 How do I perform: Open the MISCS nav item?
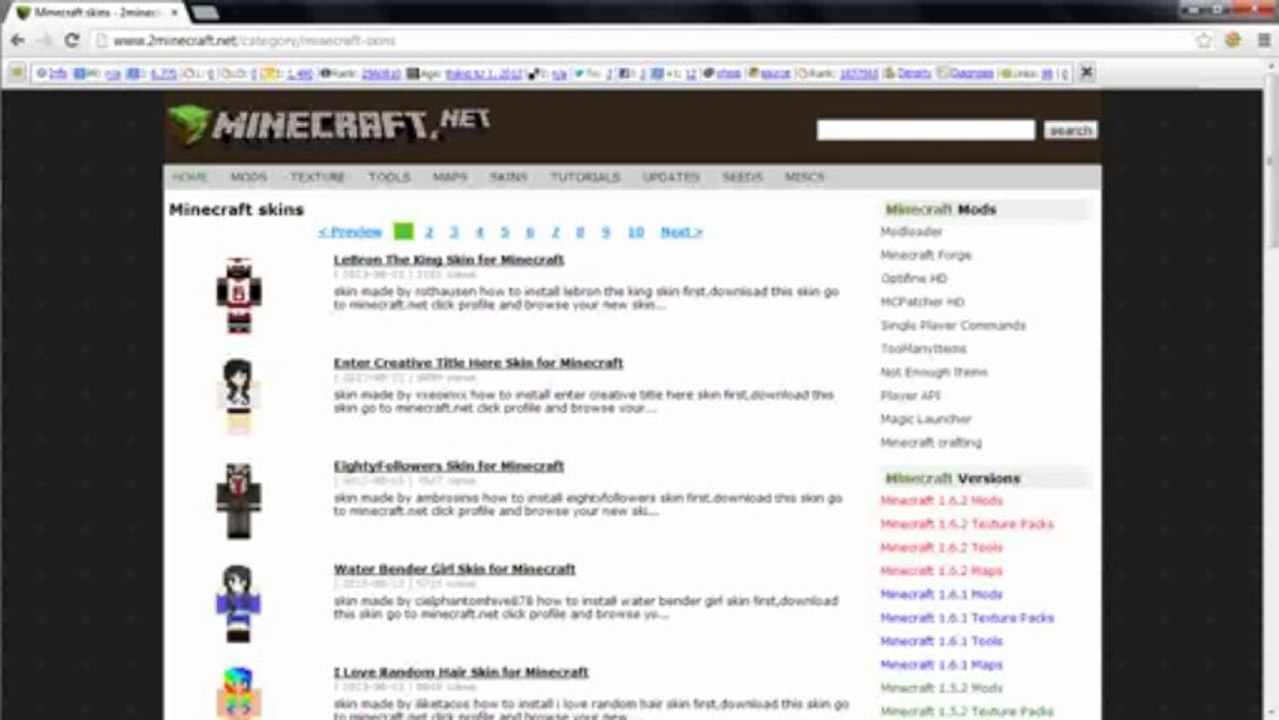[x=804, y=177]
